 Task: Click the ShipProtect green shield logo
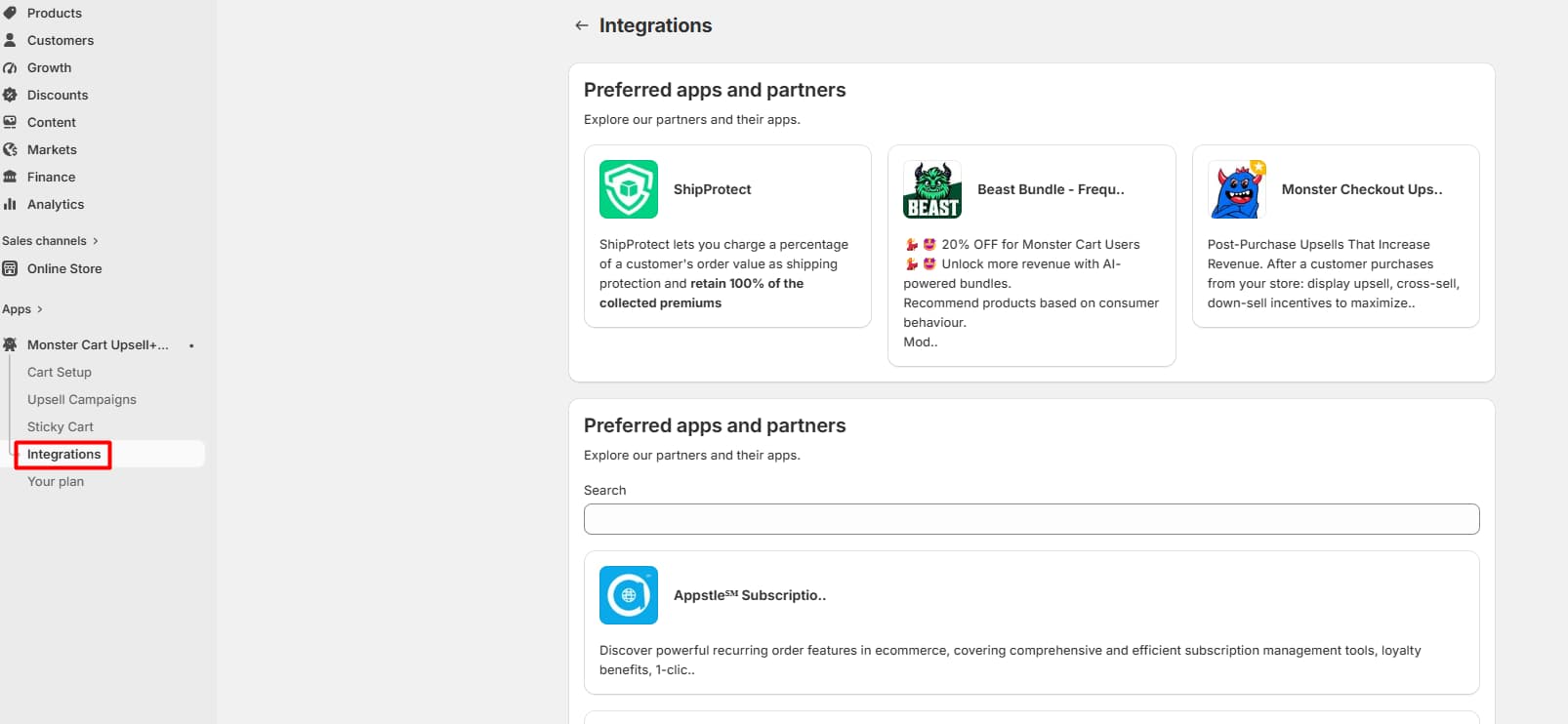coord(629,189)
